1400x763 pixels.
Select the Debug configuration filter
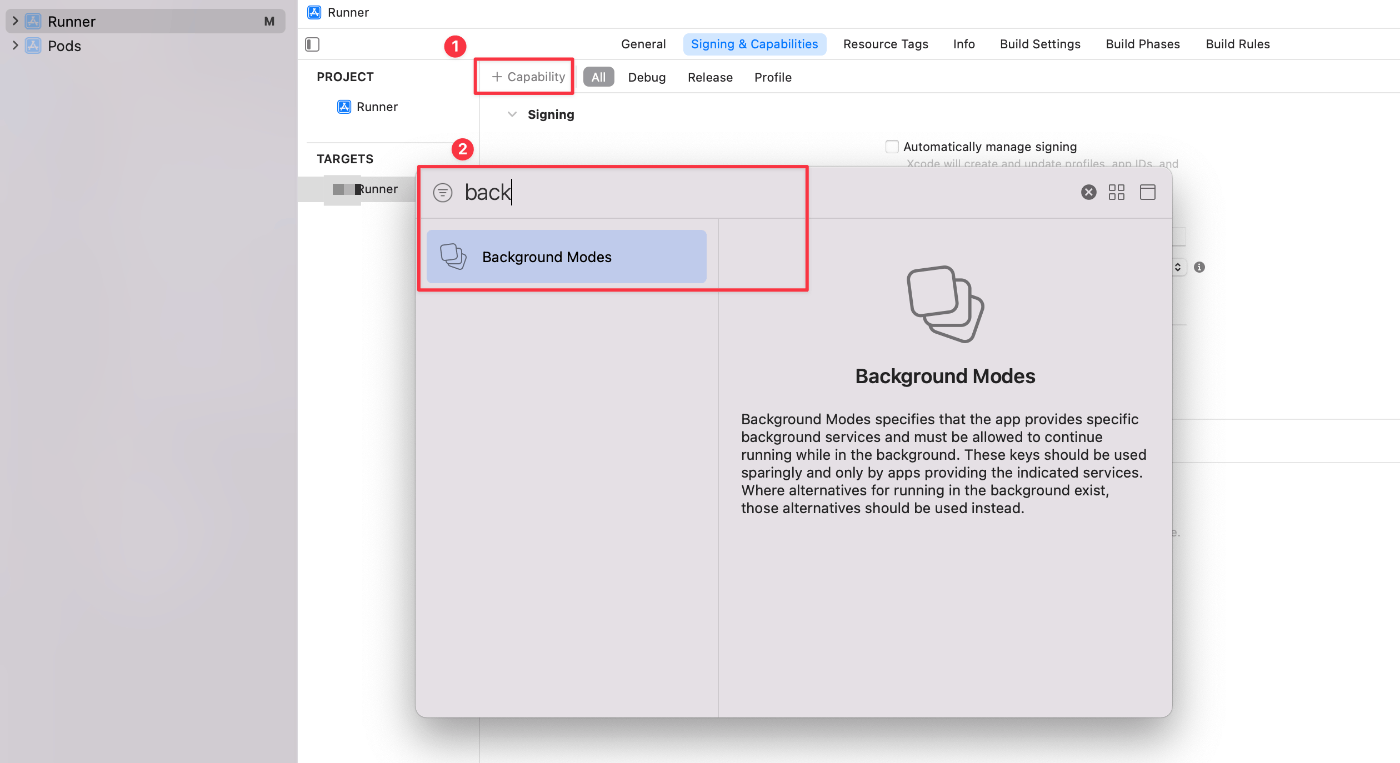coord(647,77)
